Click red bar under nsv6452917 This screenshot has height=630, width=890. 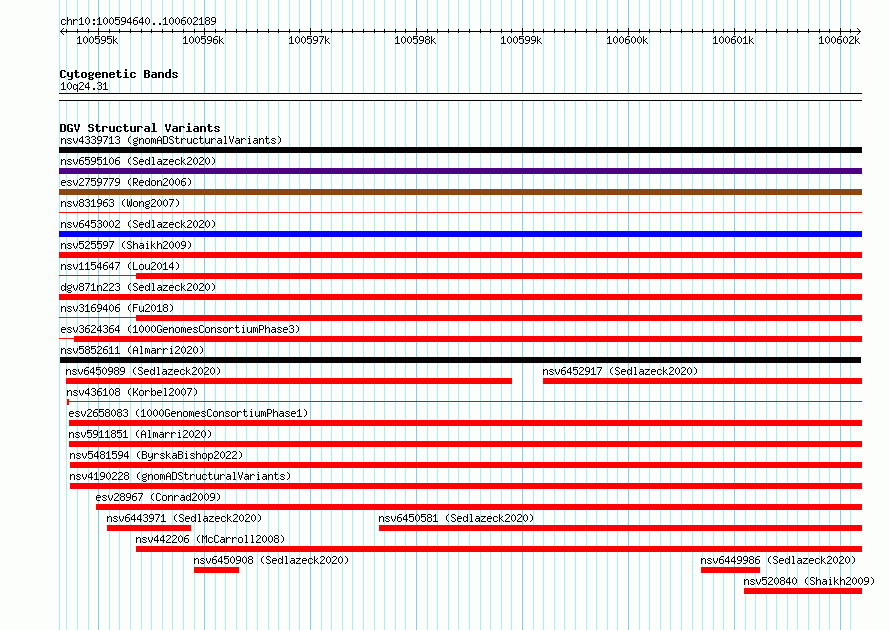click(702, 381)
